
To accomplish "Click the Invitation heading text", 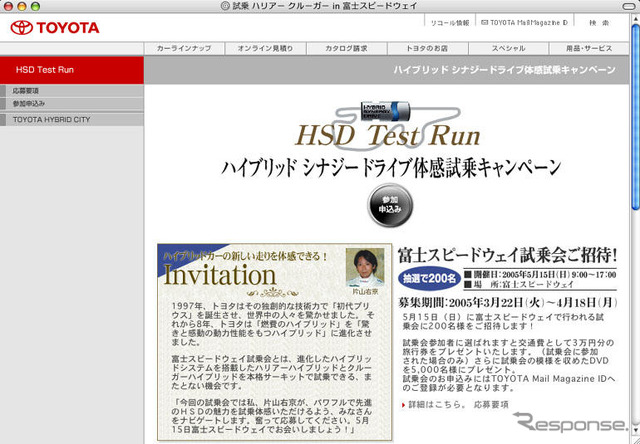I will click(x=220, y=275).
